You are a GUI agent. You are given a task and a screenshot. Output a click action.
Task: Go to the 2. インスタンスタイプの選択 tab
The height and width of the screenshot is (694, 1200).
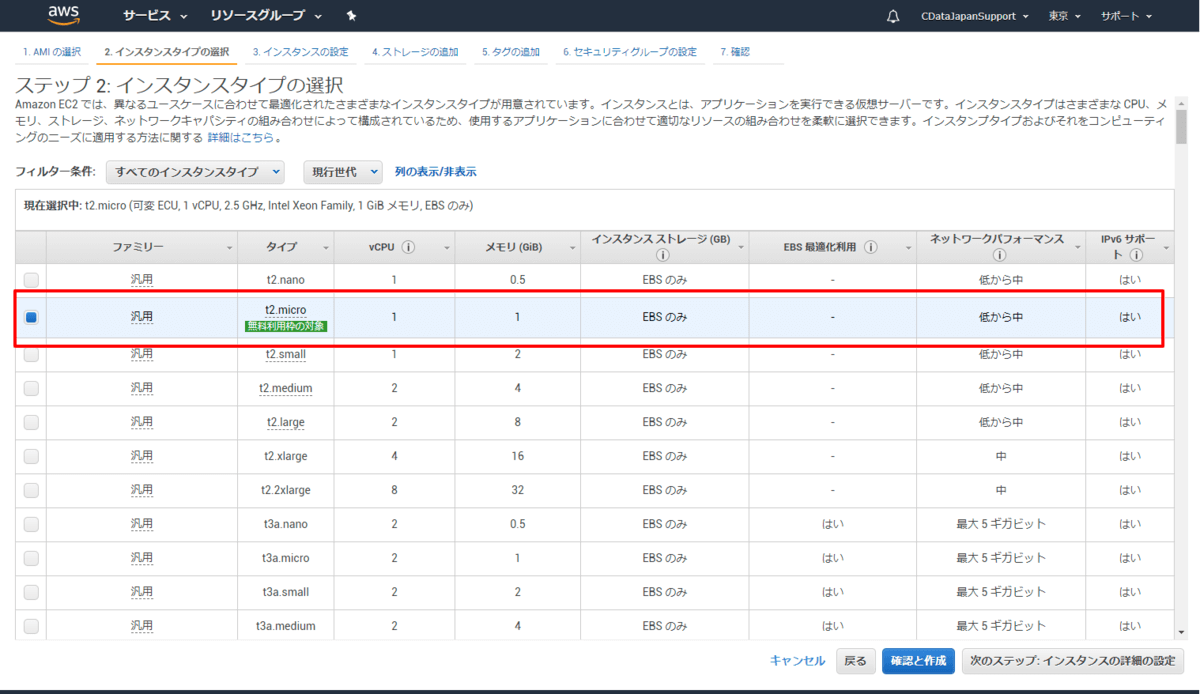click(166, 51)
